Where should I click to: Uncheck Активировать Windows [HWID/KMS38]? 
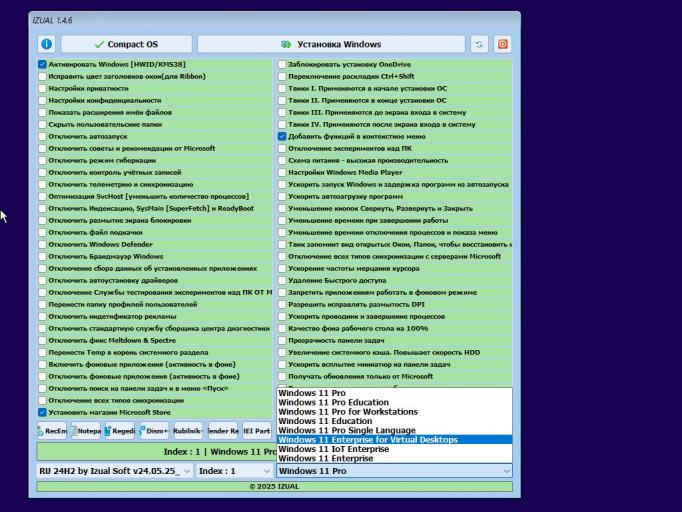[42, 64]
